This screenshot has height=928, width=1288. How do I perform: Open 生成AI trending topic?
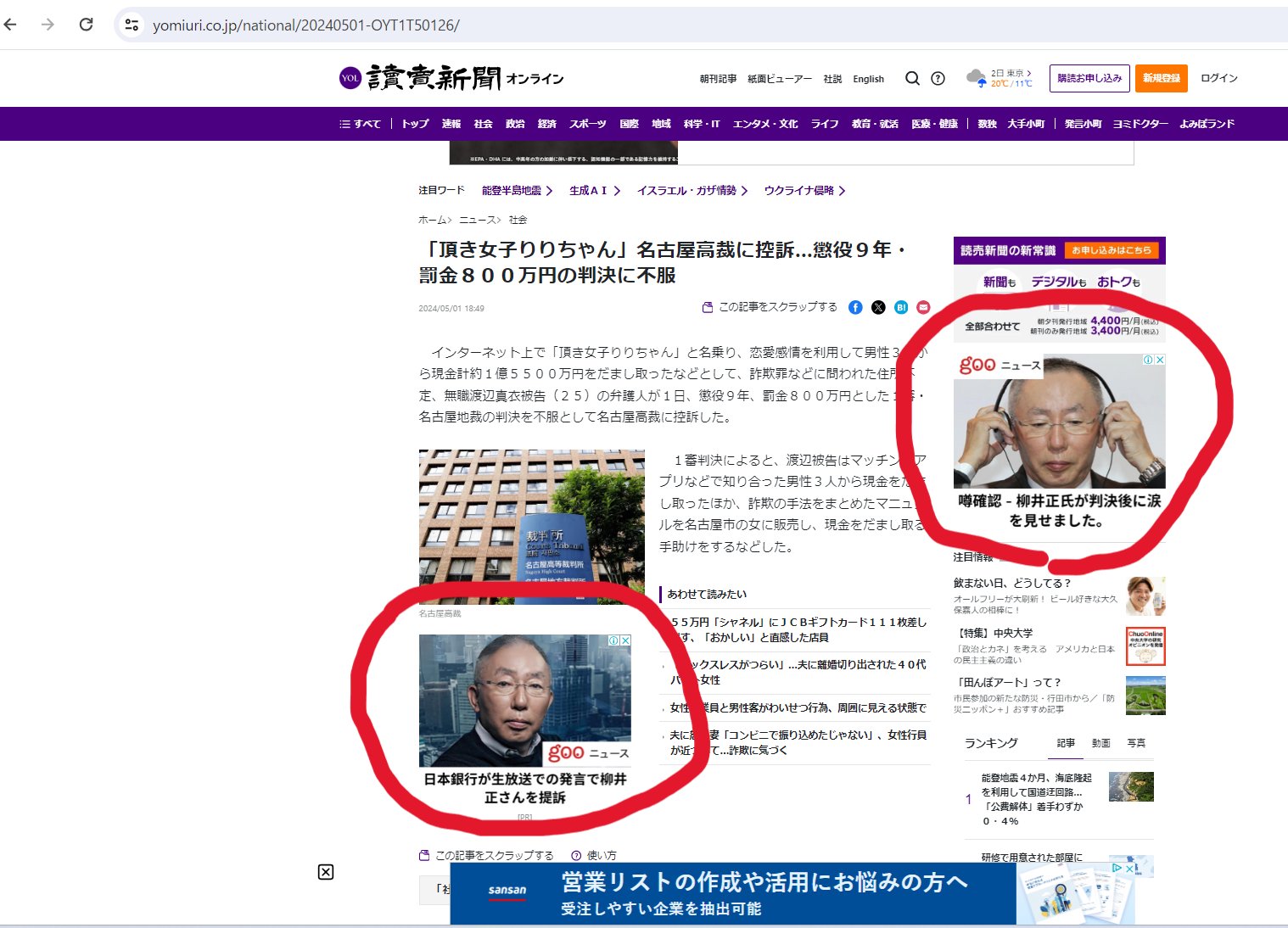pyautogui.click(x=595, y=191)
